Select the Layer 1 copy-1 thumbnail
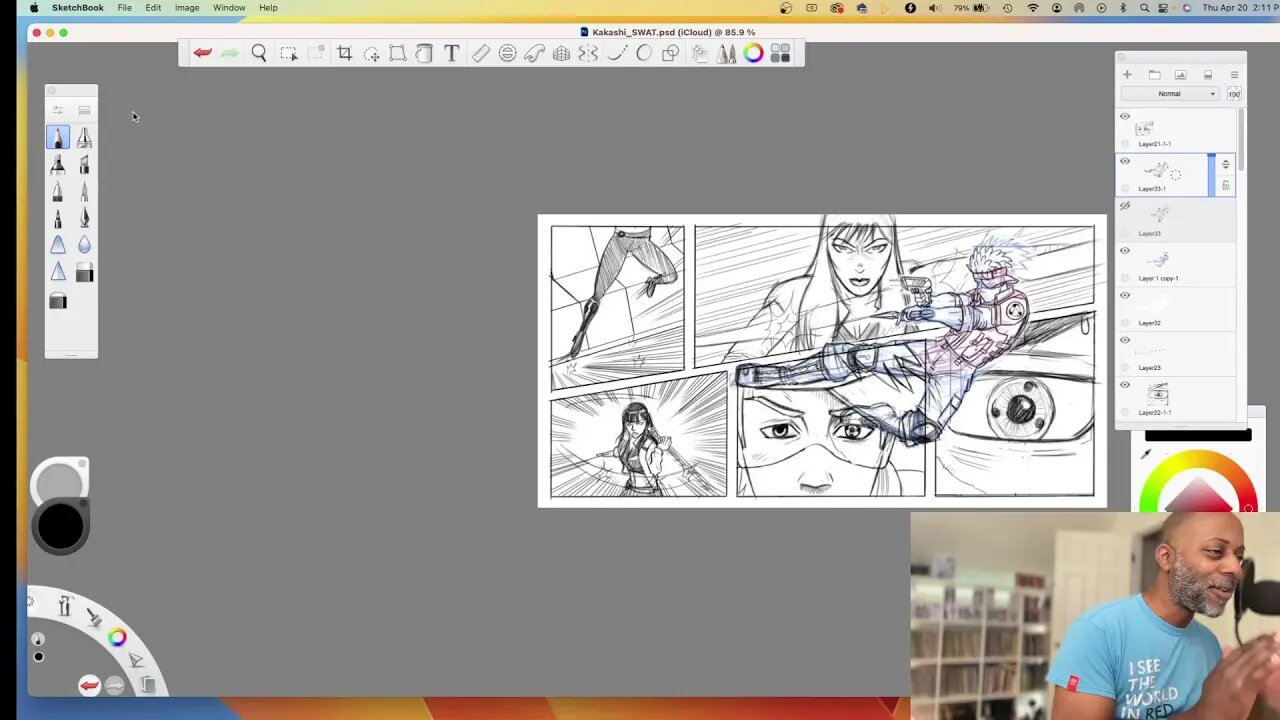 tap(1159, 261)
